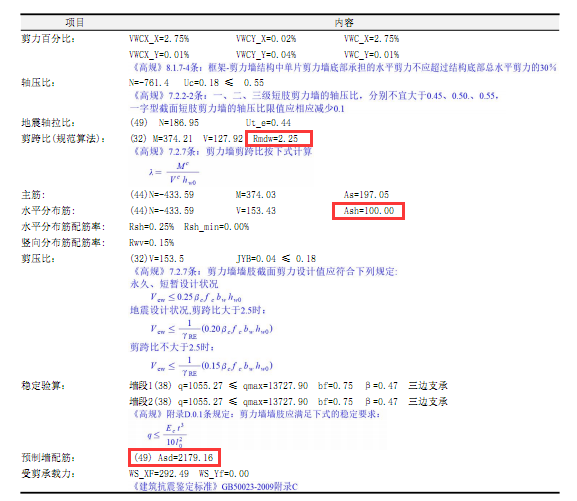Click the 墙段1(38) entry
Image resolution: width=577 pixels, height=501 pixels.
pyautogui.click(x=150, y=386)
